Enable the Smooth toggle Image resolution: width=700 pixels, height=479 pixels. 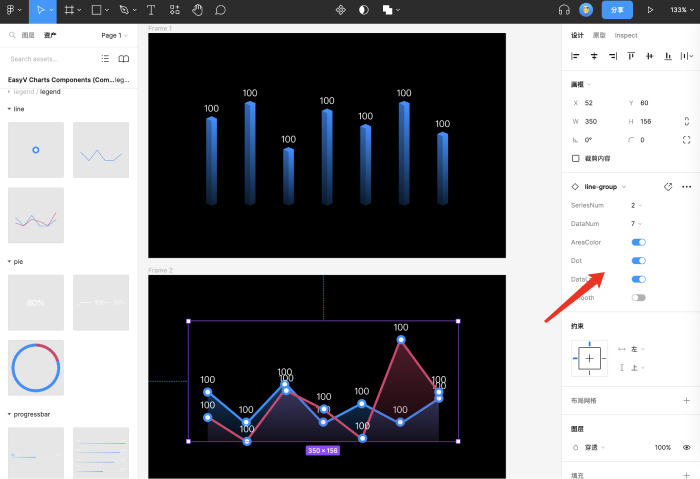tap(638, 297)
